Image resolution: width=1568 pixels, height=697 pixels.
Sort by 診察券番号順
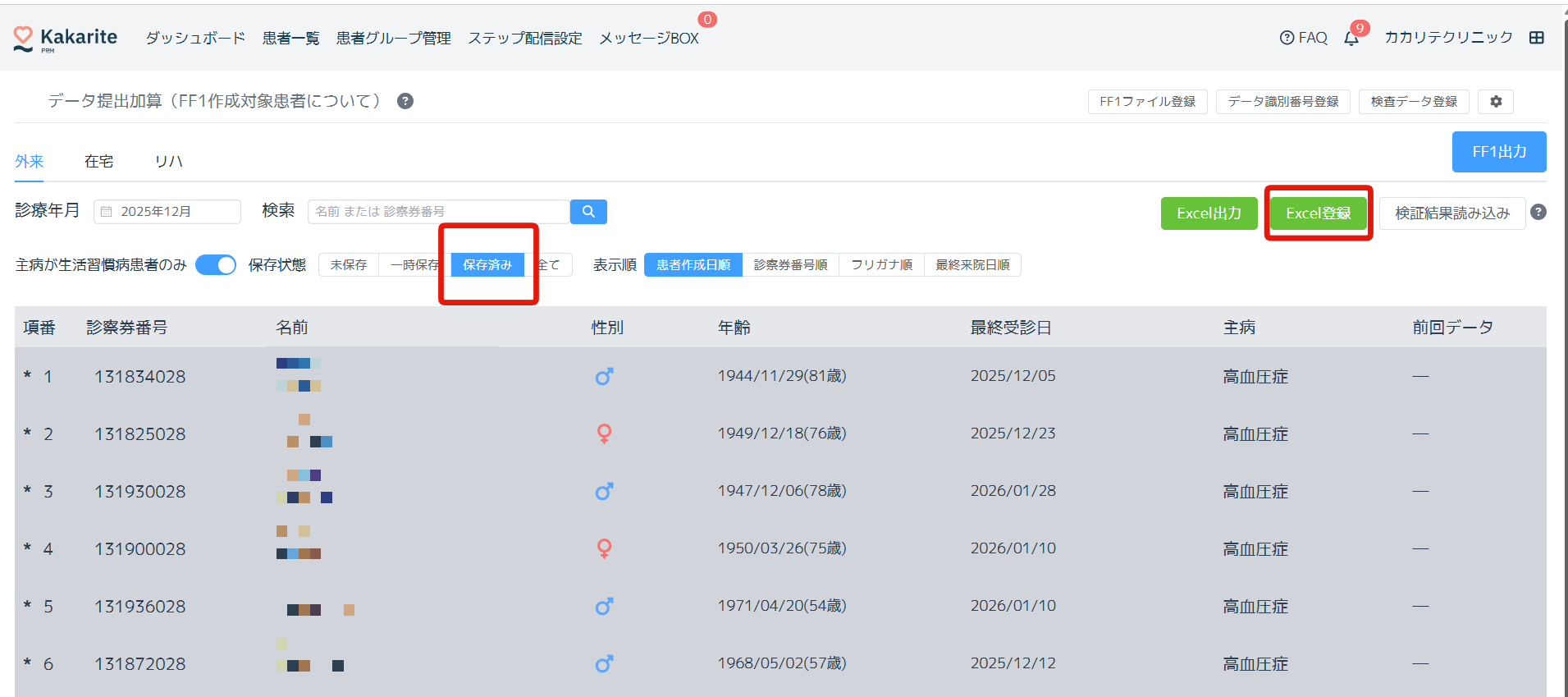790,264
